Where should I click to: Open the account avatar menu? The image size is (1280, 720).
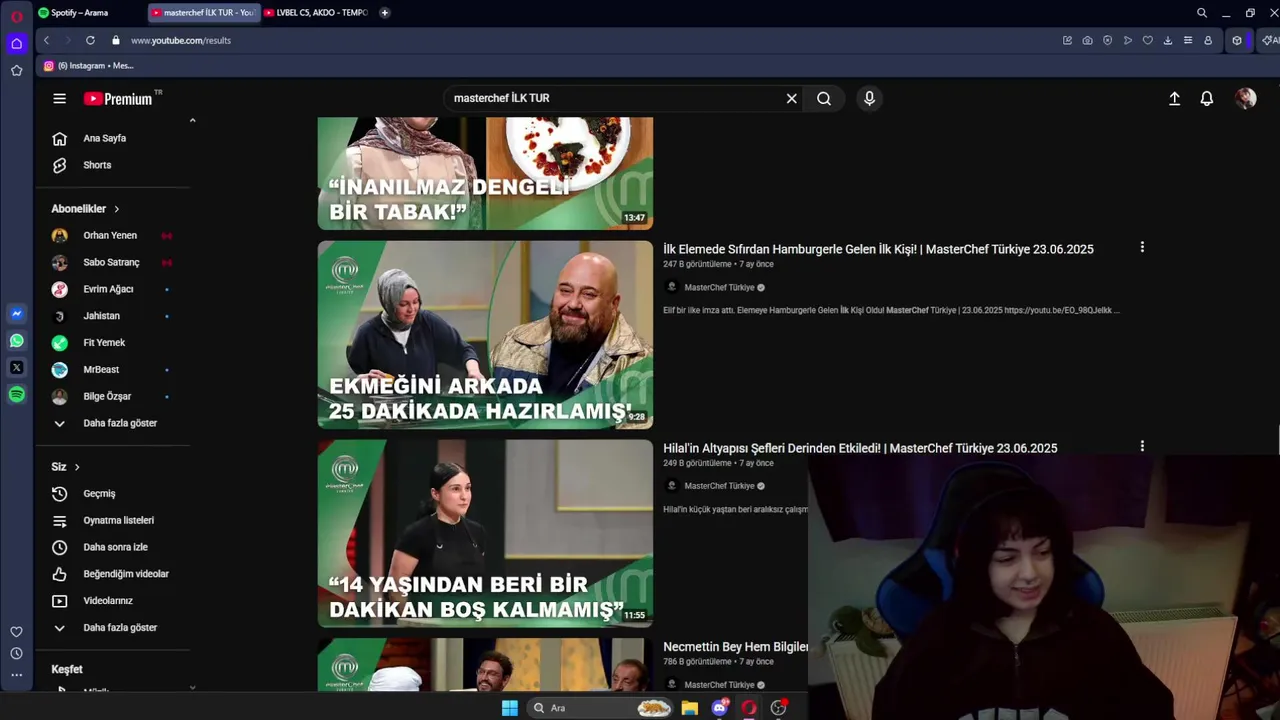(x=1245, y=98)
